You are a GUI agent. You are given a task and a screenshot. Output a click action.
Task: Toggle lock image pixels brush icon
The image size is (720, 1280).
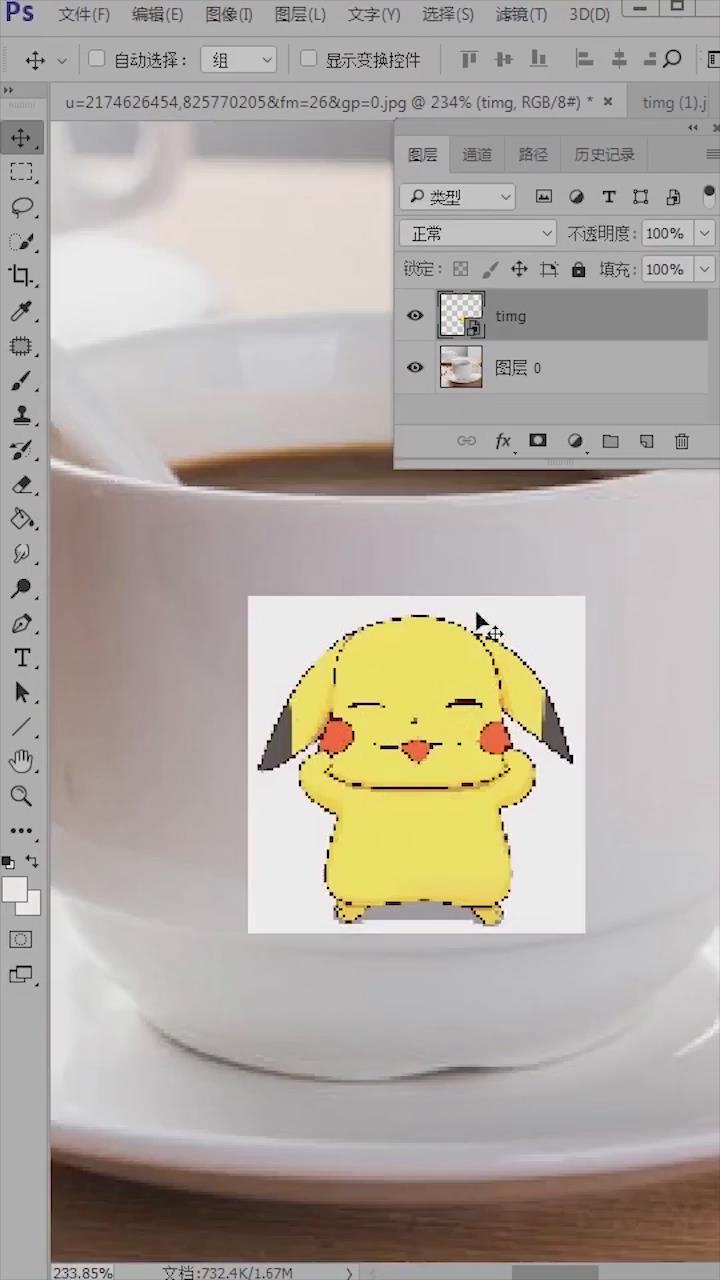tap(490, 269)
